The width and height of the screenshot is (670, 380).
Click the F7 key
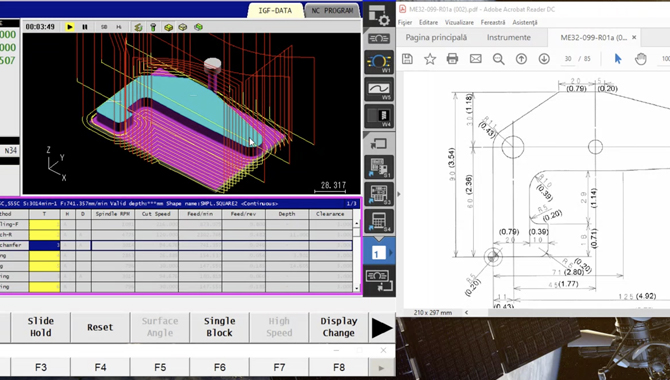[x=279, y=367]
